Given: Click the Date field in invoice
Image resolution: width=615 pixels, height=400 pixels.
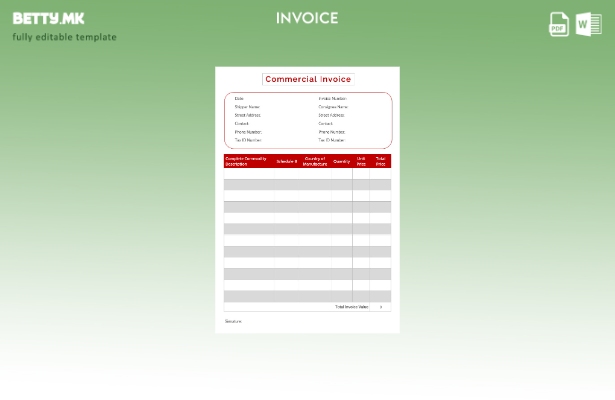Looking at the screenshot, I should [239, 99].
